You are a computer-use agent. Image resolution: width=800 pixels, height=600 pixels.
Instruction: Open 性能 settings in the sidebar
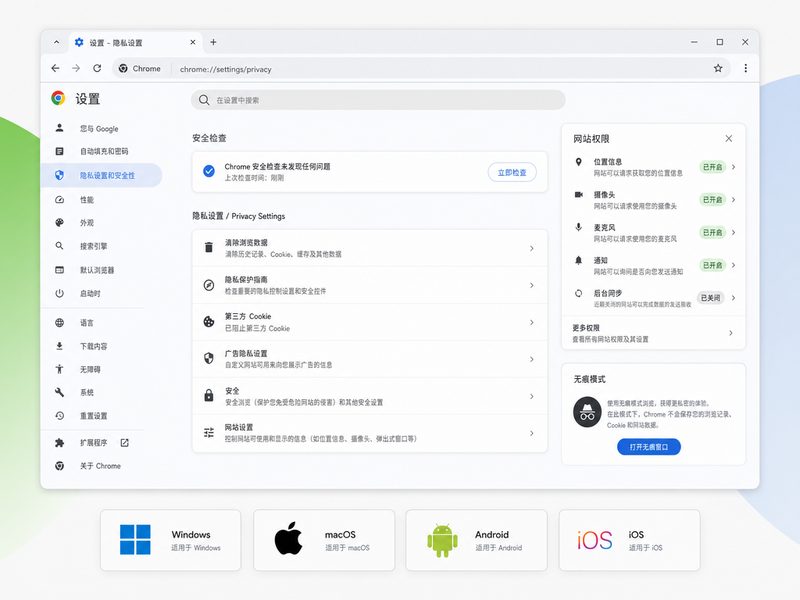pos(87,199)
